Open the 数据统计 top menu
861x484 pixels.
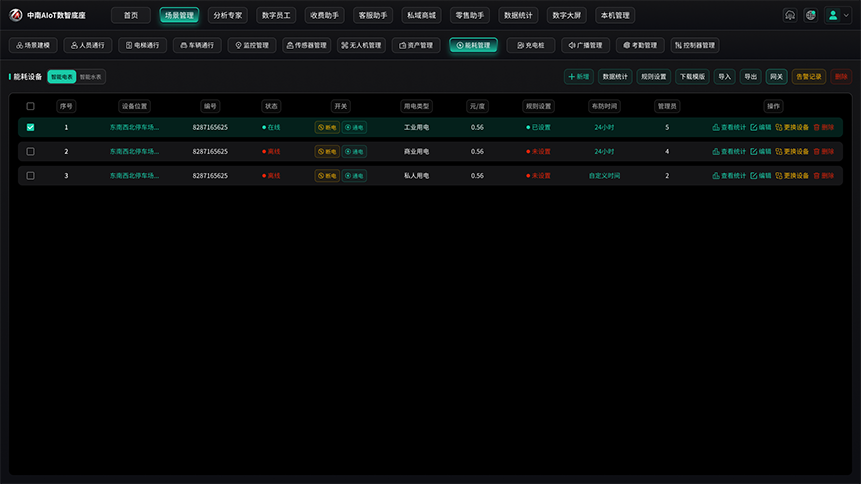click(x=518, y=15)
